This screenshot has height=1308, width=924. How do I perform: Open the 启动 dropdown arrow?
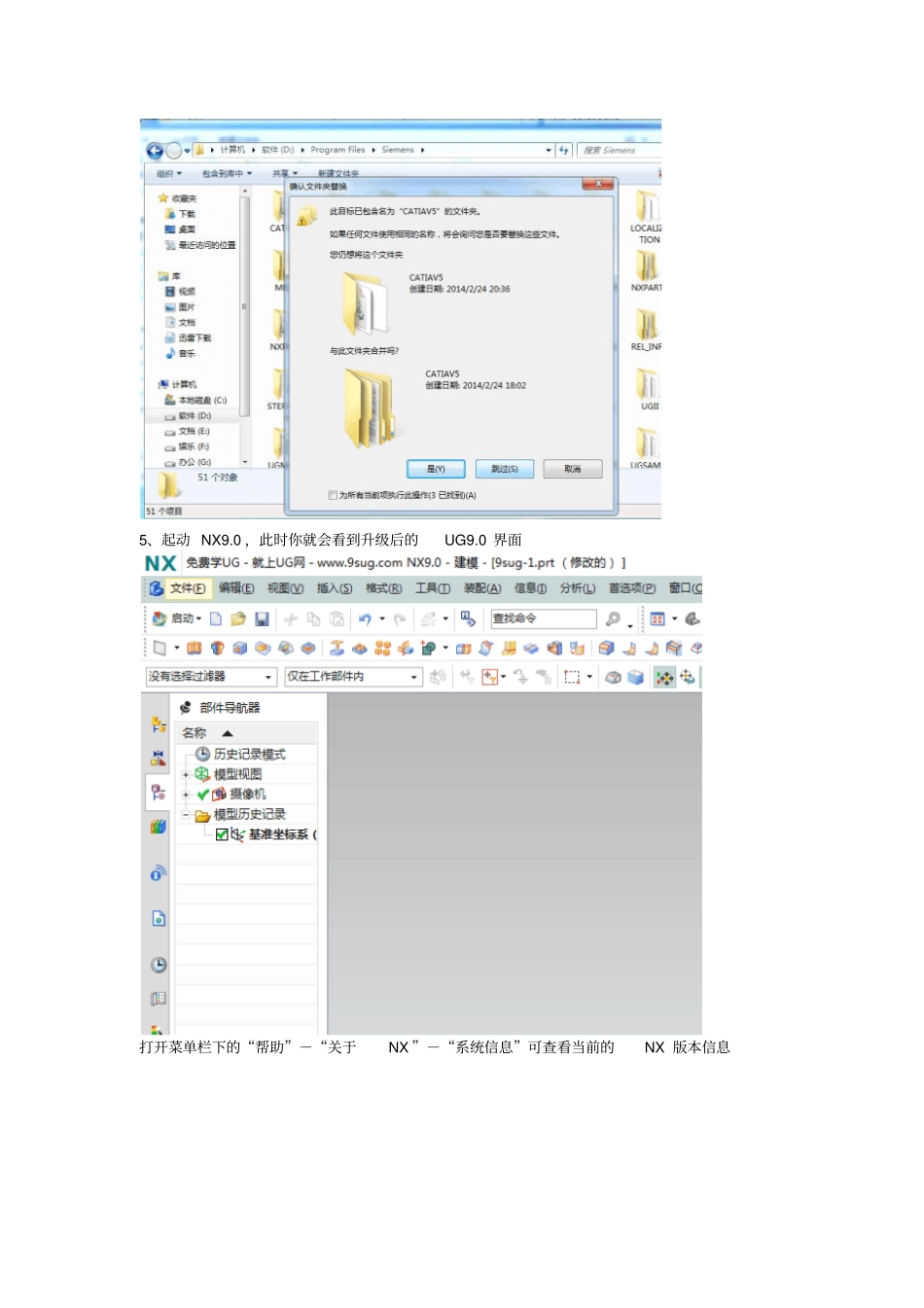click(198, 619)
